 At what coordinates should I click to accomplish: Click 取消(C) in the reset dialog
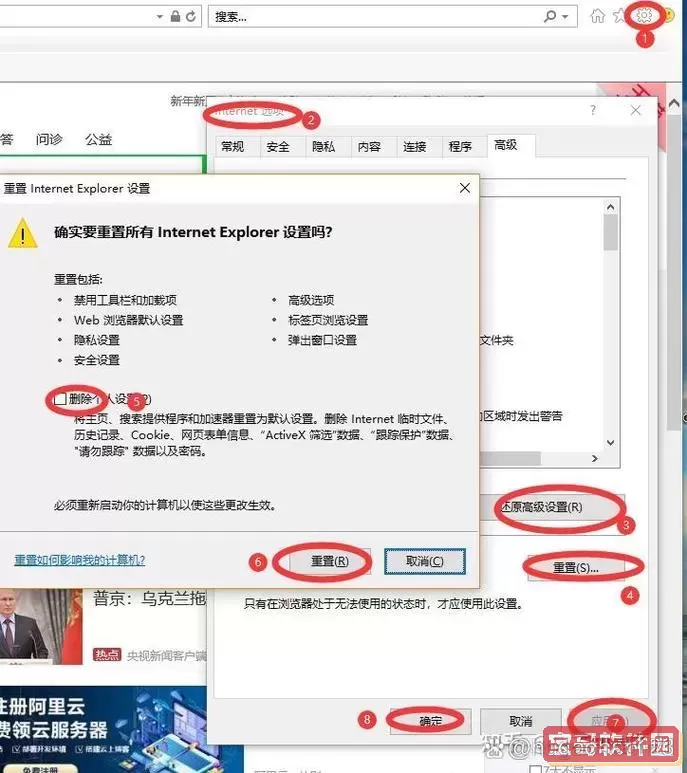[x=425, y=561]
